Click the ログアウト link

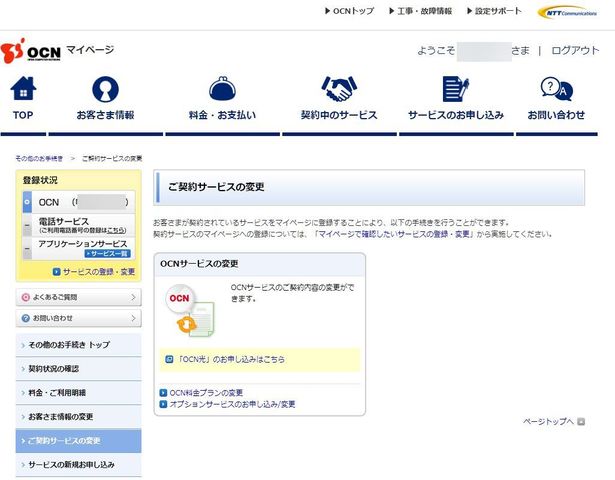[575, 51]
